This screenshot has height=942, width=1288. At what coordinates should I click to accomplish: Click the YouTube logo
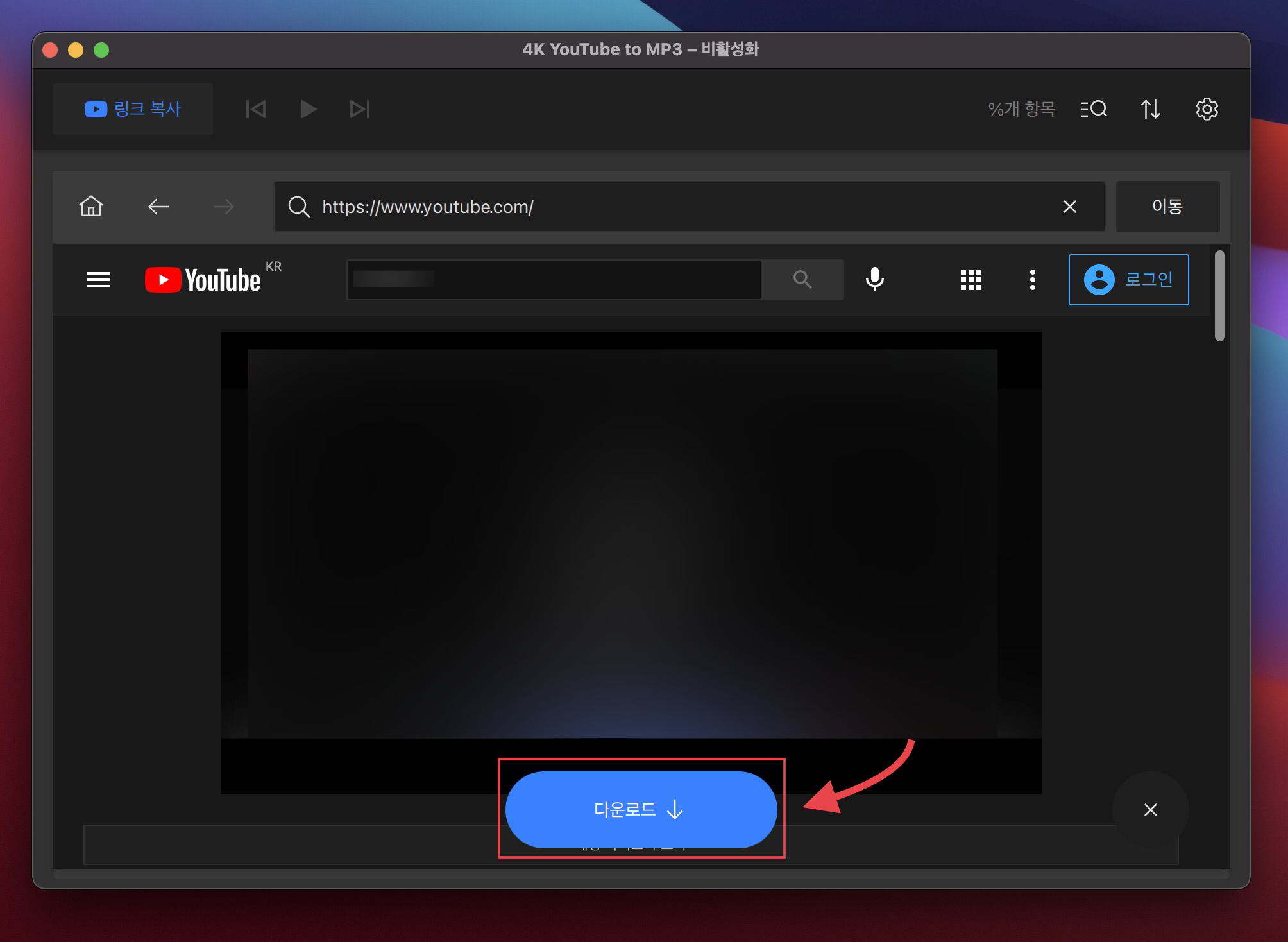click(x=203, y=280)
